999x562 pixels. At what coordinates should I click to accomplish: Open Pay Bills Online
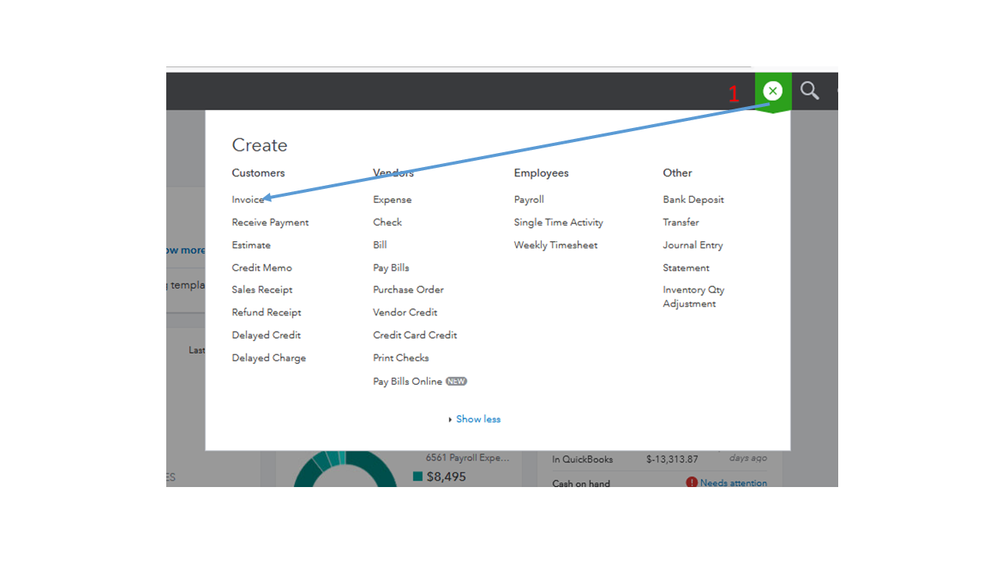(408, 382)
